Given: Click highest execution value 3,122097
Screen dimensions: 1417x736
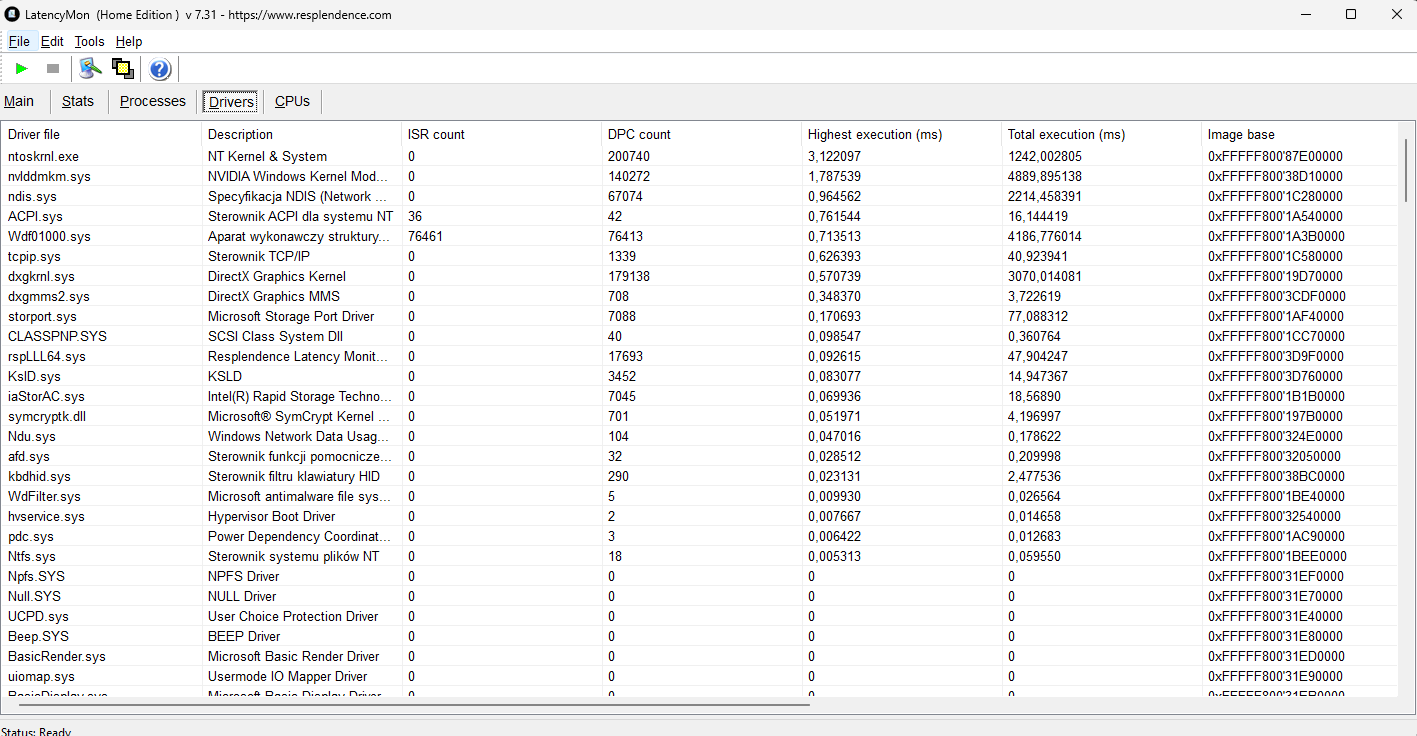Looking at the screenshot, I should pos(834,156).
